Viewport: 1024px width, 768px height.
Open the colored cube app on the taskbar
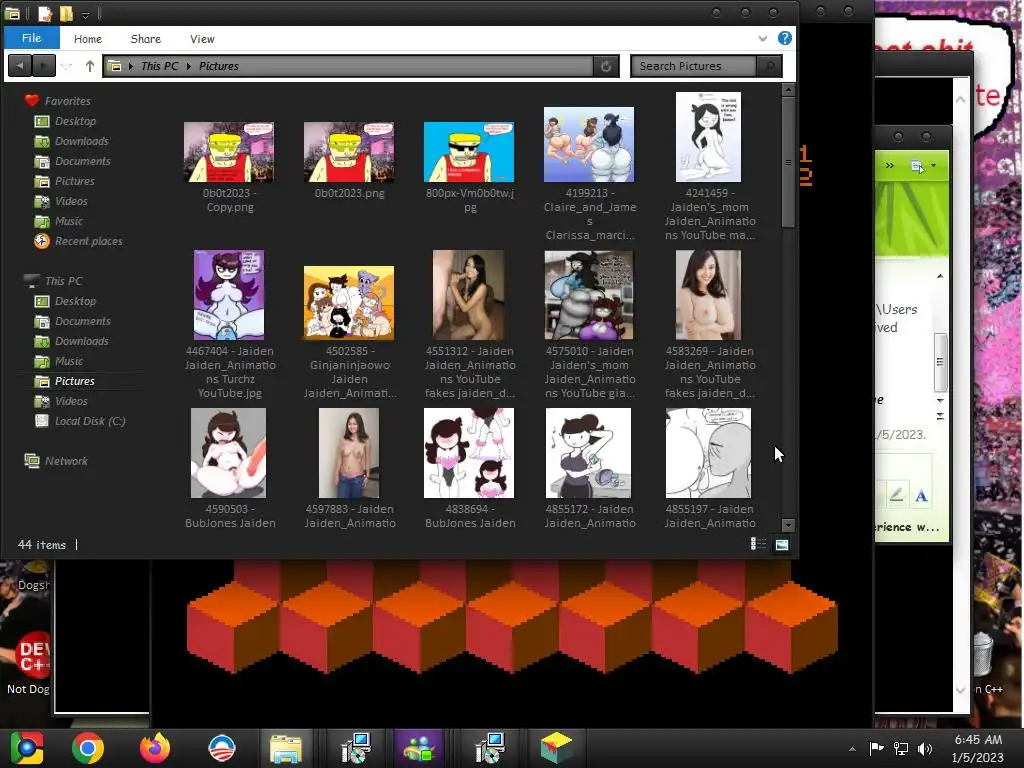pos(556,748)
